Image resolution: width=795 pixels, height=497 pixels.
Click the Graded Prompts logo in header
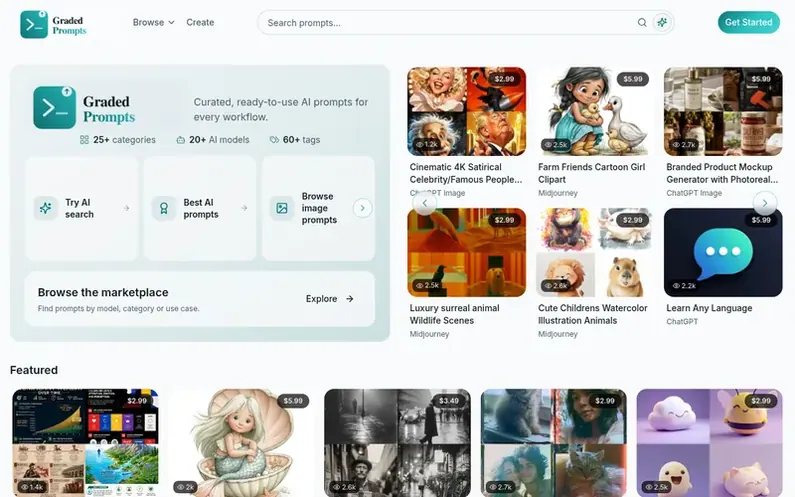53,24
